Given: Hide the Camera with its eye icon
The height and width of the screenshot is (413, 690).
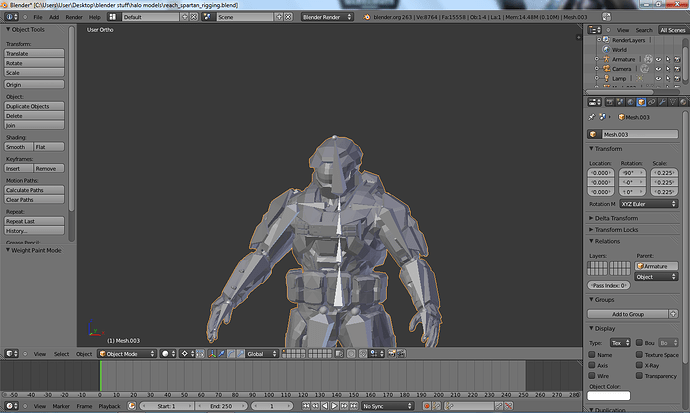Looking at the screenshot, I should point(658,69).
